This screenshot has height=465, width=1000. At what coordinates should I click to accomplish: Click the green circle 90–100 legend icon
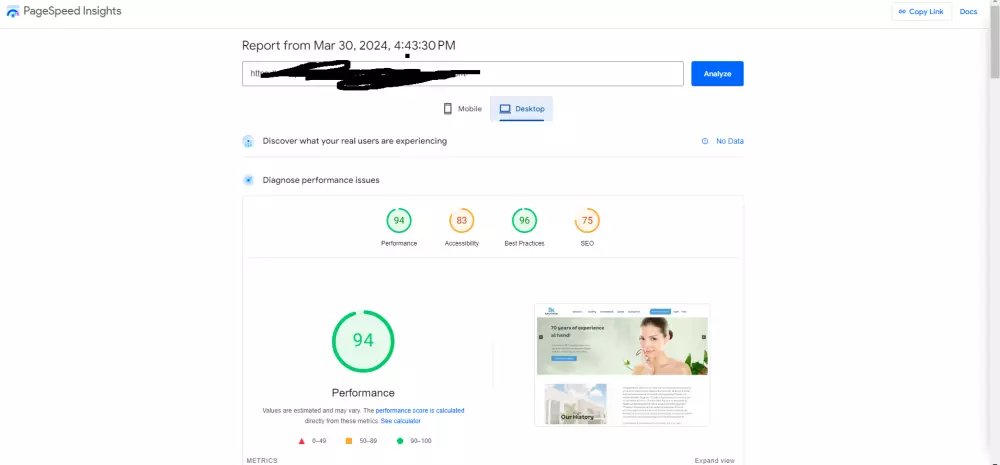point(400,441)
